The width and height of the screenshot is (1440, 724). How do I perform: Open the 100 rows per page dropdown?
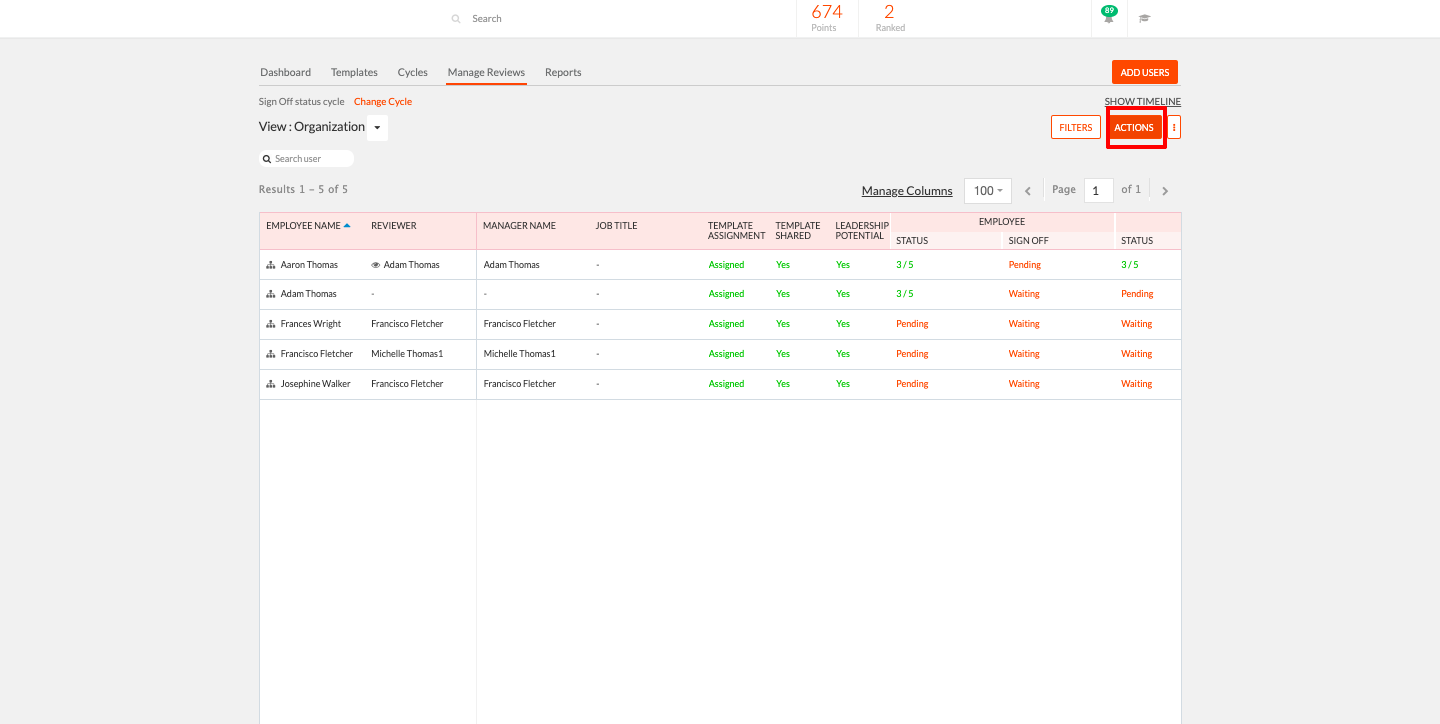click(x=988, y=191)
